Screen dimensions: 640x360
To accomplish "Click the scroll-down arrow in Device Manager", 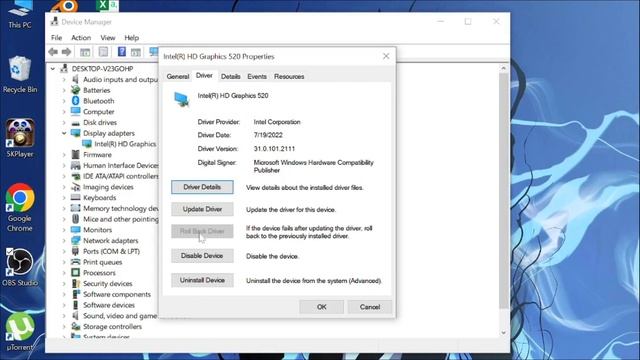I will (x=503, y=333).
